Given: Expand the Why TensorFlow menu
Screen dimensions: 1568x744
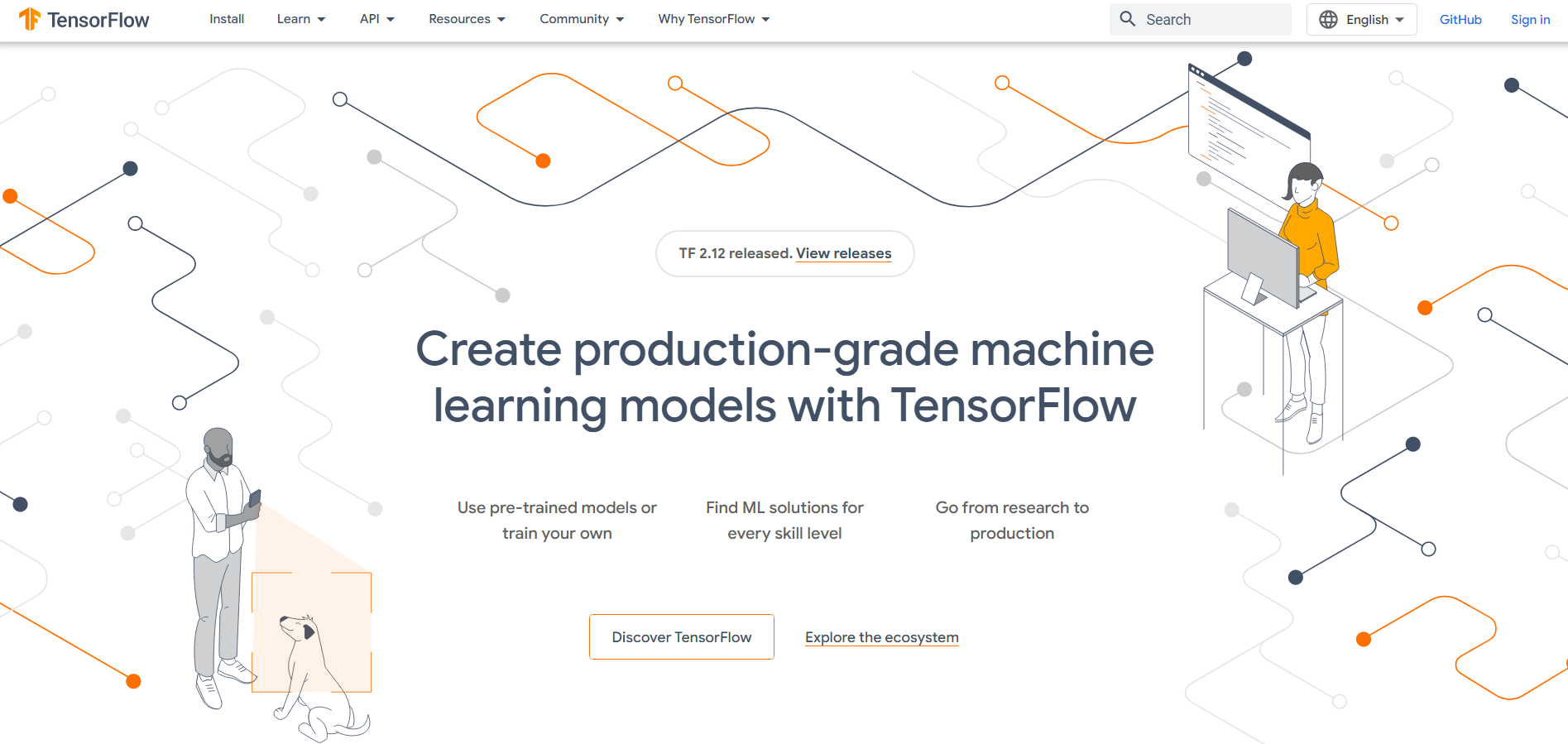Looking at the screenshot, I should click(714, 19).
